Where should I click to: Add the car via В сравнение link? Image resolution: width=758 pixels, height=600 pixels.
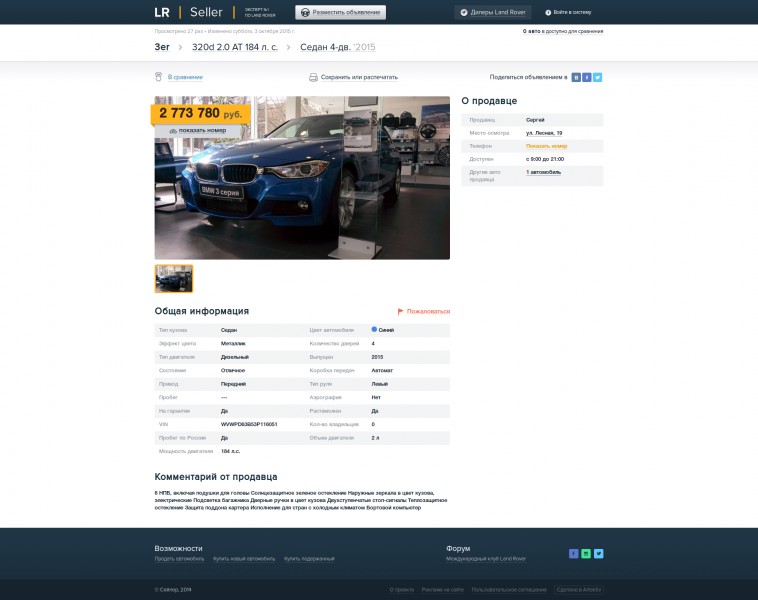(x=185, y=77)
